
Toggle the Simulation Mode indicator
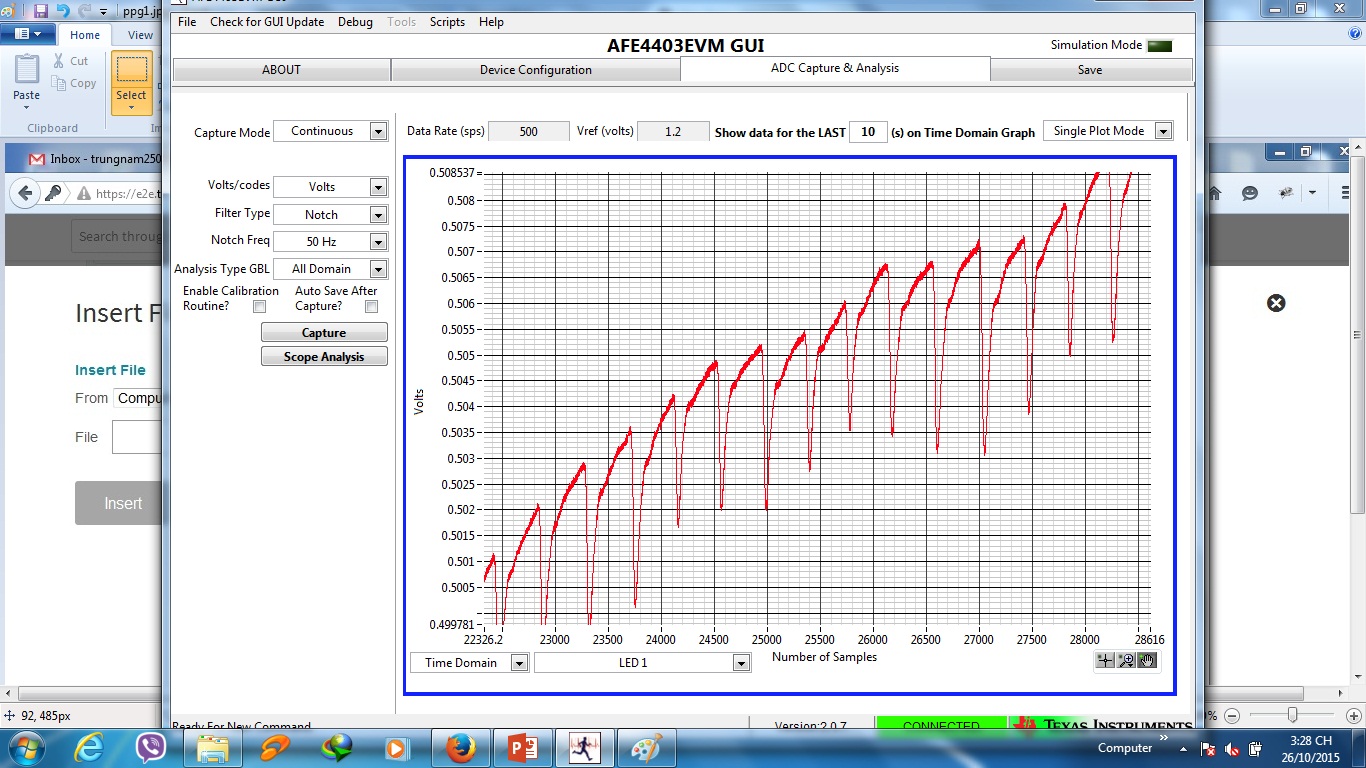click(x=1159, y=45)
